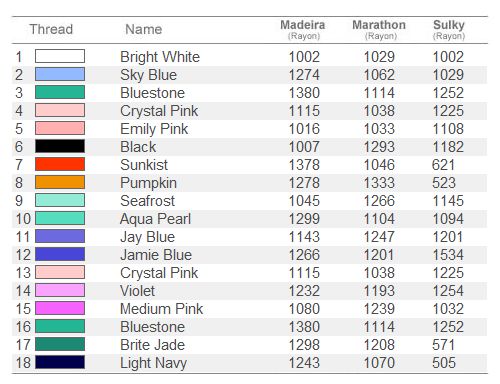This screenshot has width=500, height=384.
Task: Click the Thread column header
Action: pos(51,29)
